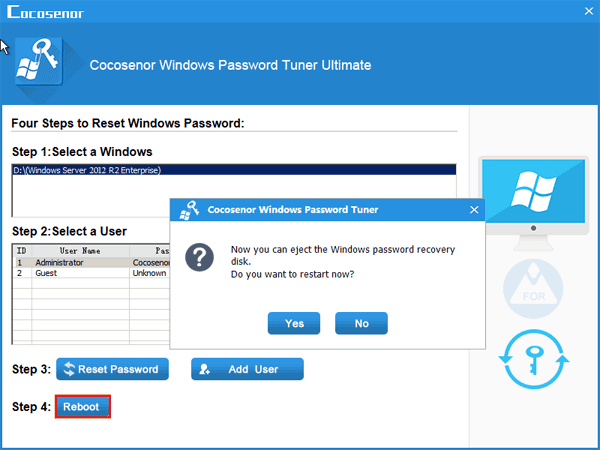Confirm restart with the Yes button
600x450 pixels.
(x=294, y=323)
